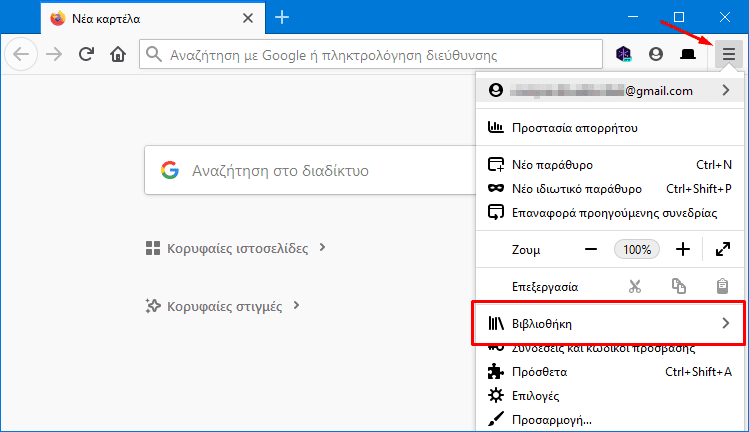
Task: Open the Firefox account toolbar icon
Action: tap(656, 54)
